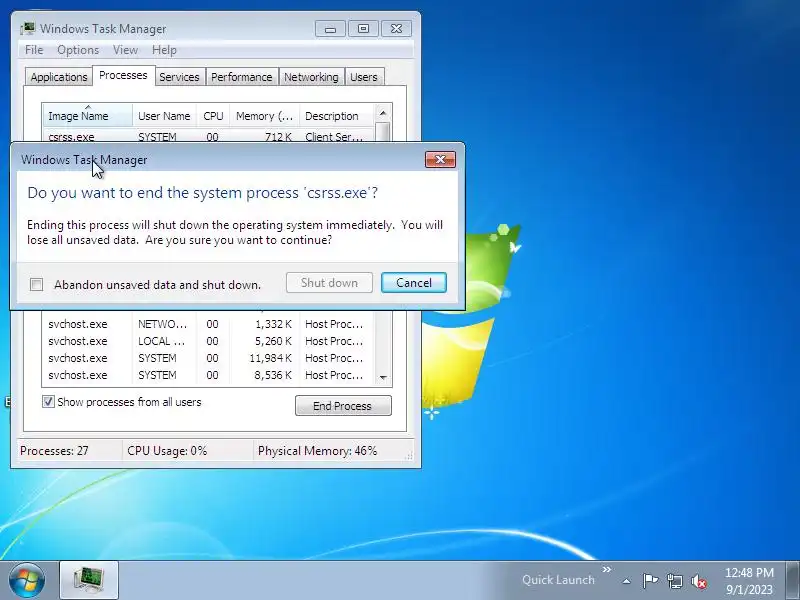The image size is (800, 600).
Task: Click the NETWO... user name cell
Action: coord(162,324)
